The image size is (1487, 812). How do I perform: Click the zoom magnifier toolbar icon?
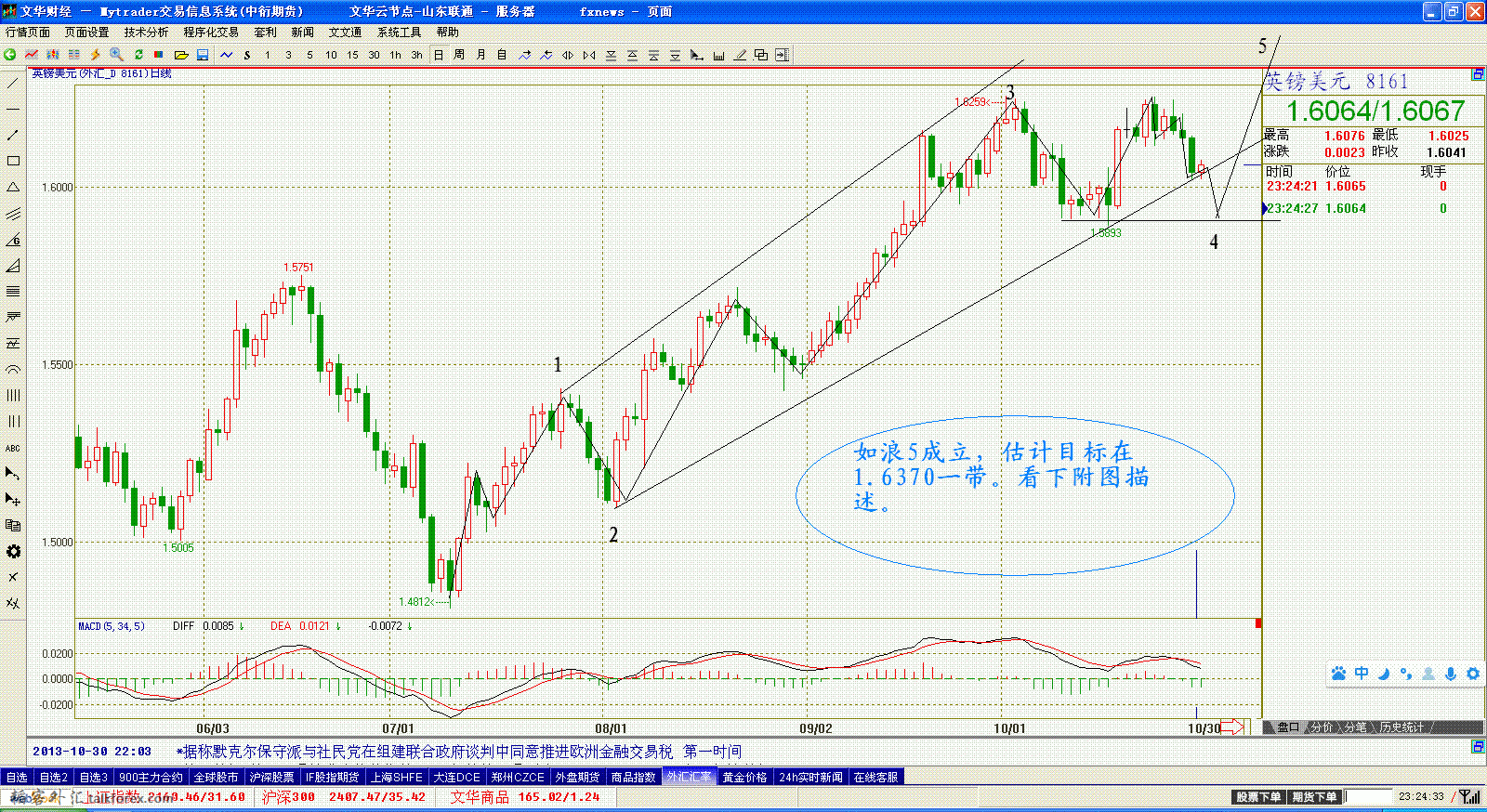[116, 55]
